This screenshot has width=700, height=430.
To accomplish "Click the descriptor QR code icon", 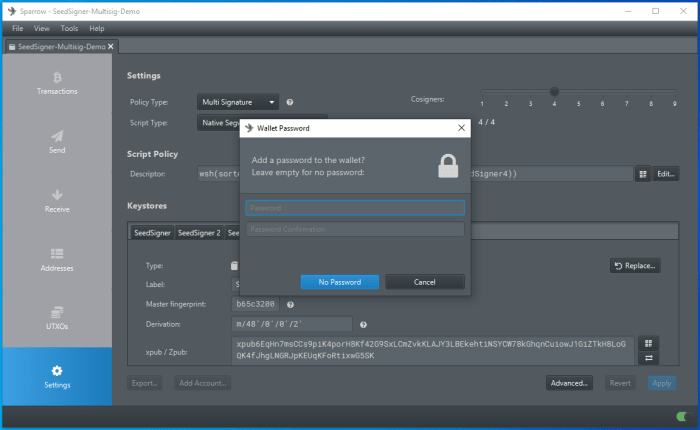I will [x=642, y=173].
